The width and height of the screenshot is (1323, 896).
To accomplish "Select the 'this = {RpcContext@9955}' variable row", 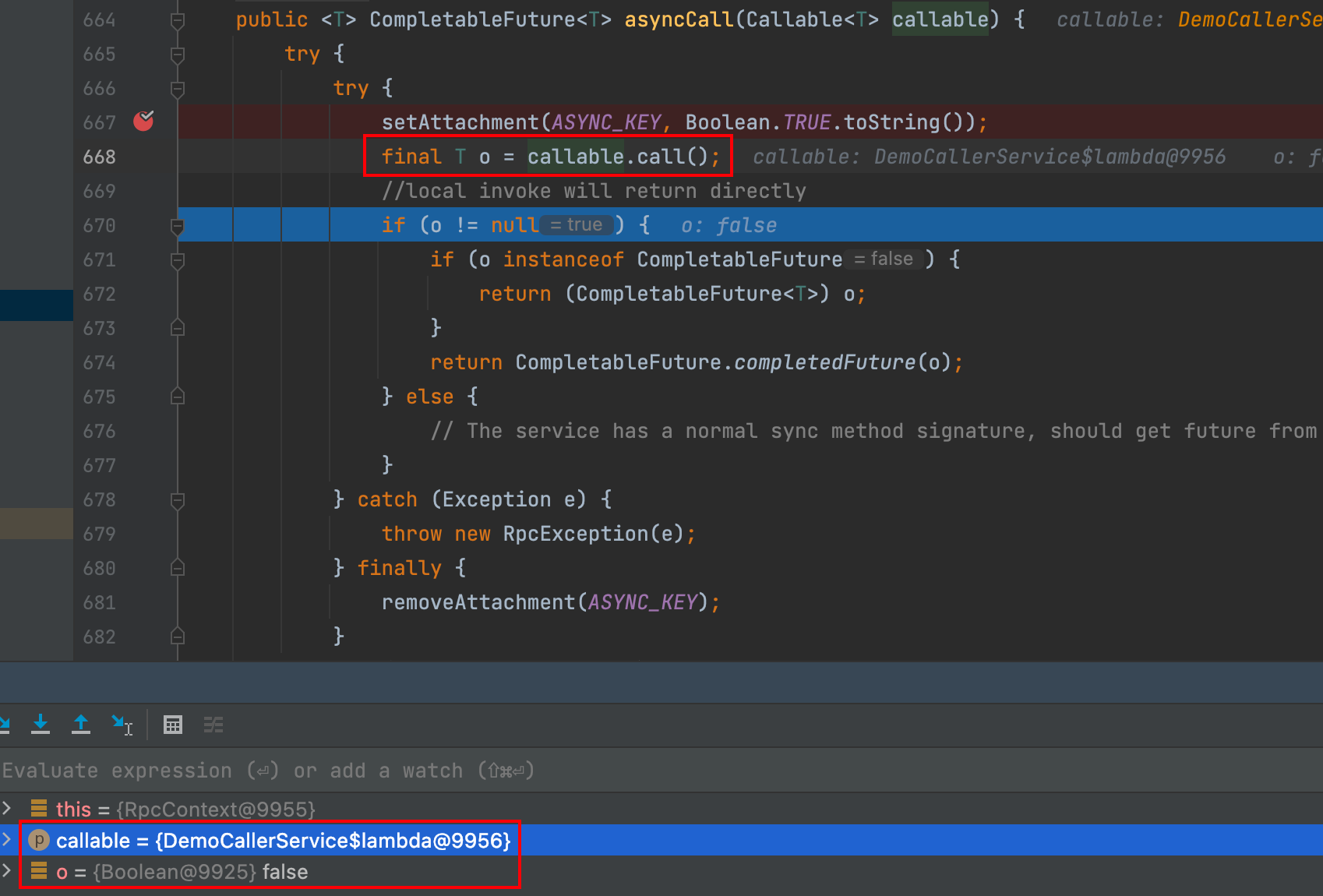I will tap(661, 809).
